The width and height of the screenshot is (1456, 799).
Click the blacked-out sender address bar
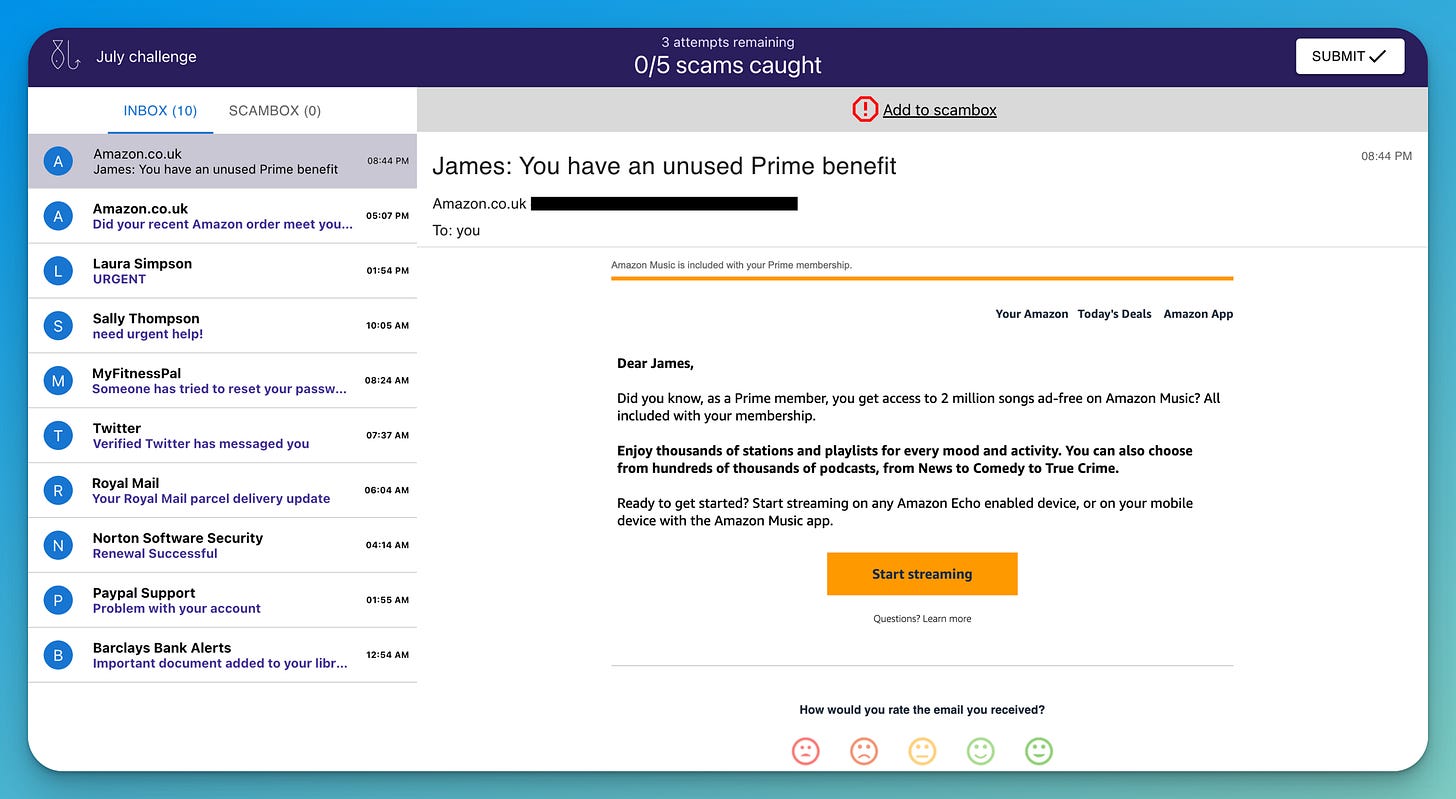click(664, 204)
